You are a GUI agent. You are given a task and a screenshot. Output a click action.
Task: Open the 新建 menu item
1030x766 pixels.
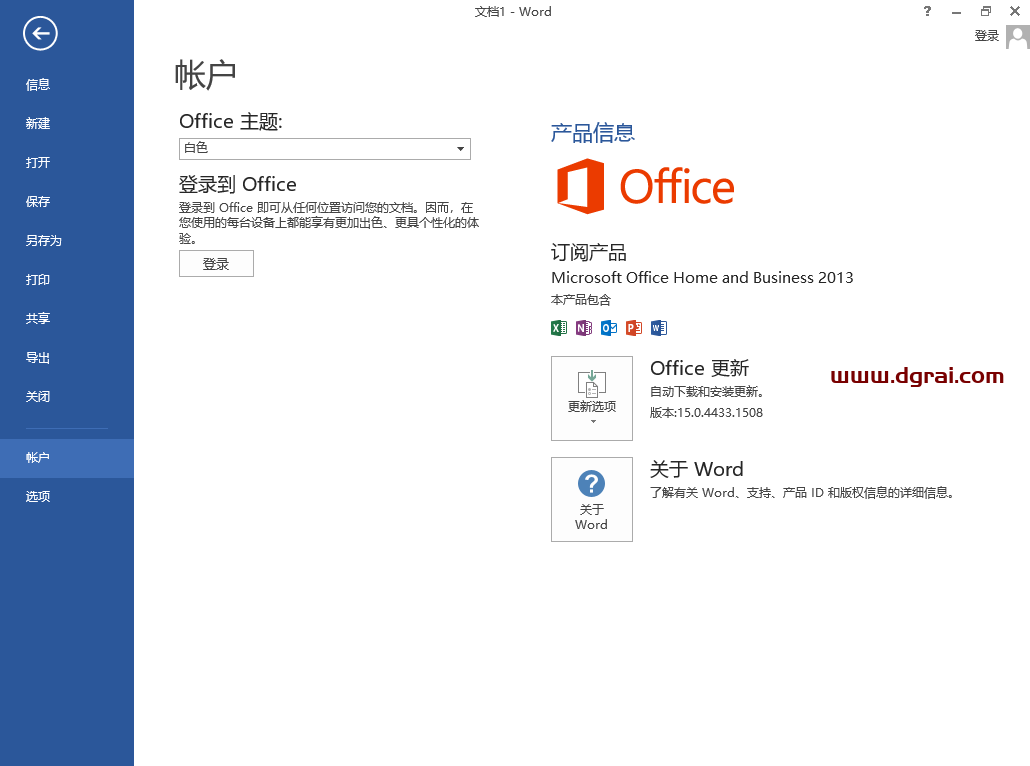(x=67, y=124)
